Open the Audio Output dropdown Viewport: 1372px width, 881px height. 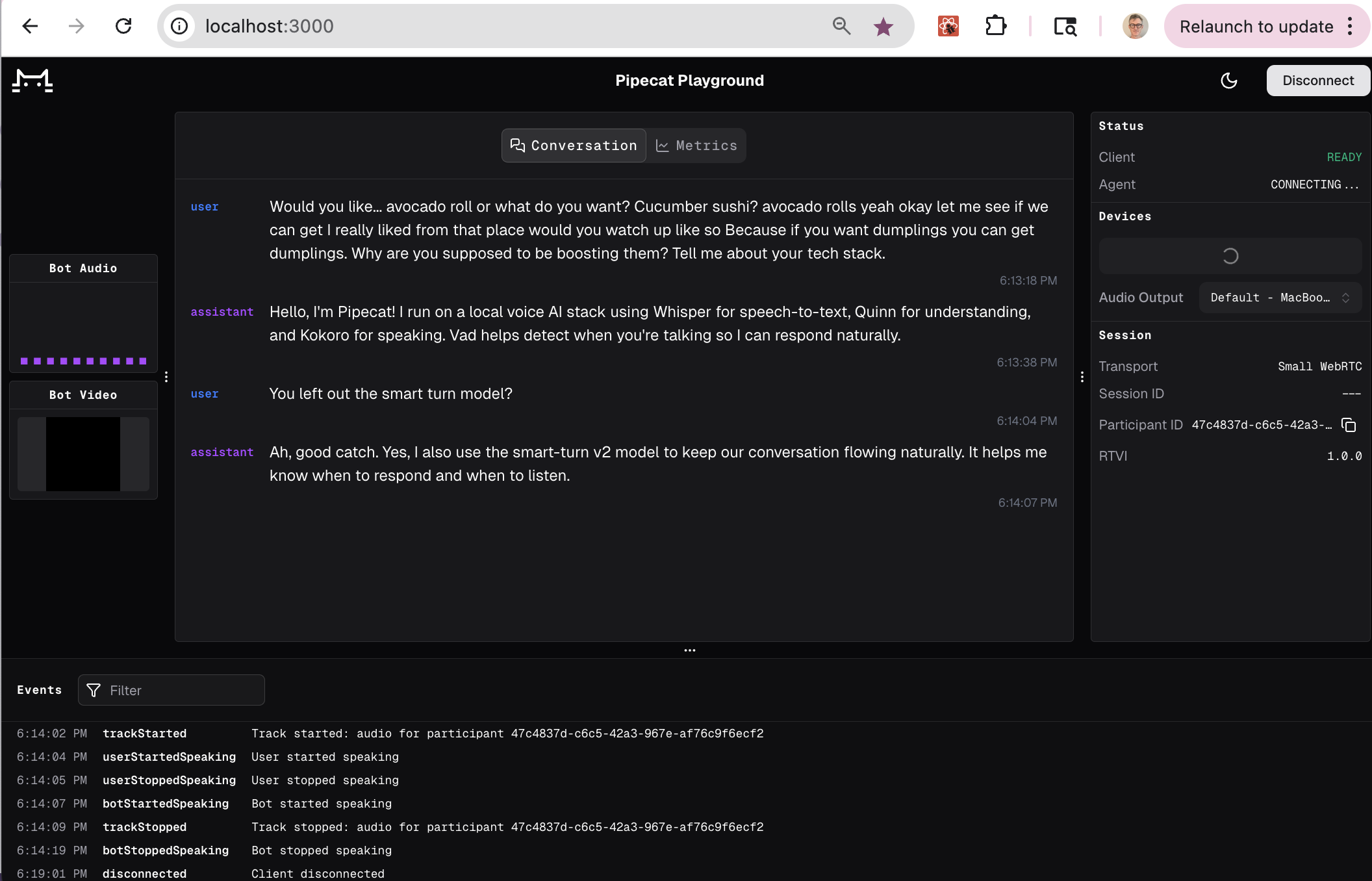[x=1280, y=298]
